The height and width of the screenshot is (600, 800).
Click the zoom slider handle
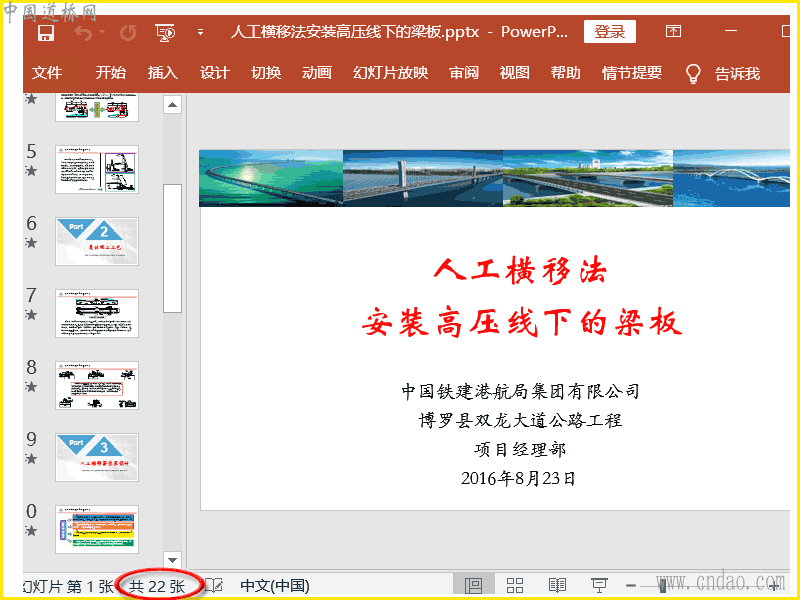coord(662,585)
